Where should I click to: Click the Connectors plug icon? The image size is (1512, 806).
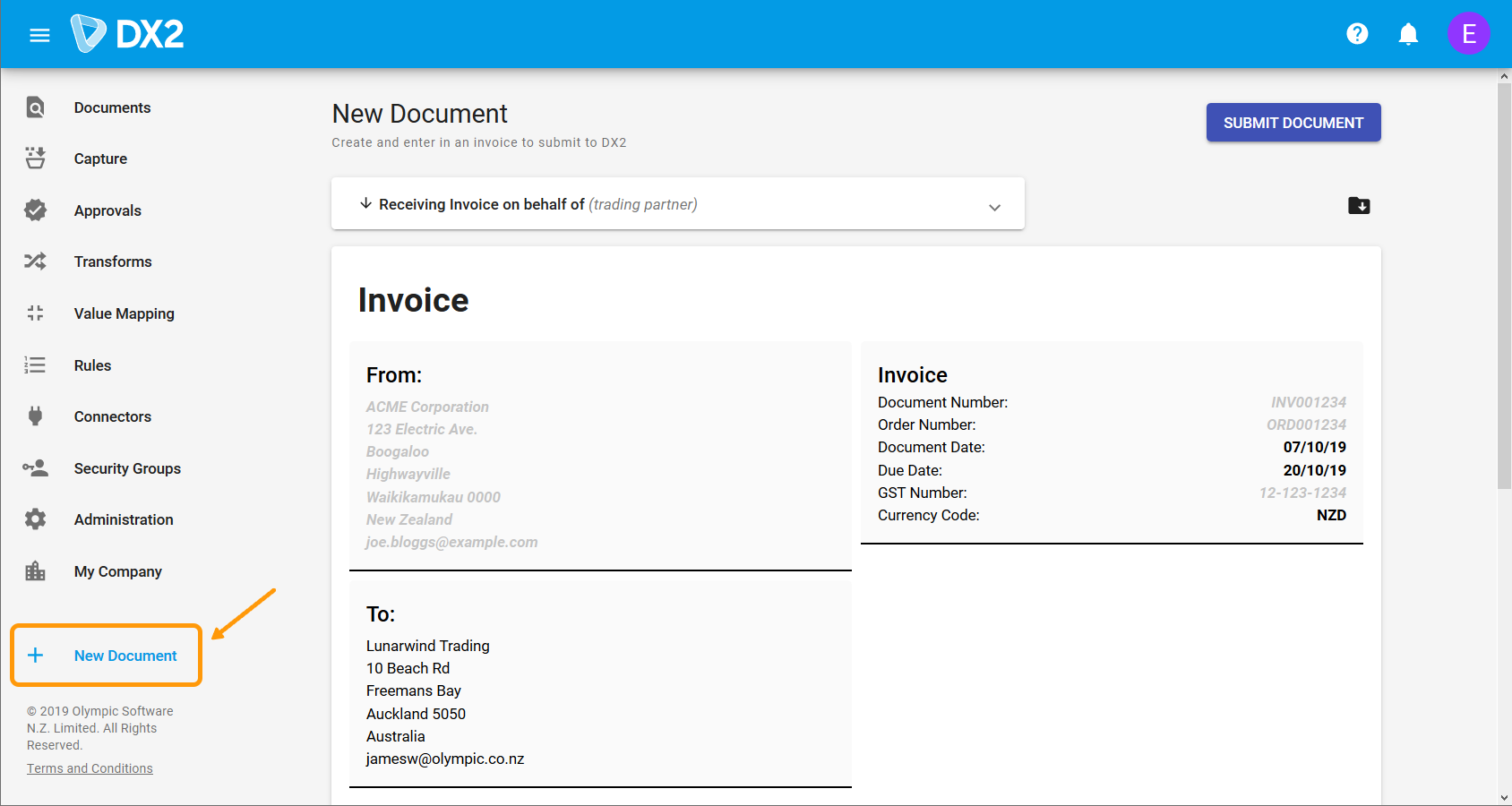point(35,416)
